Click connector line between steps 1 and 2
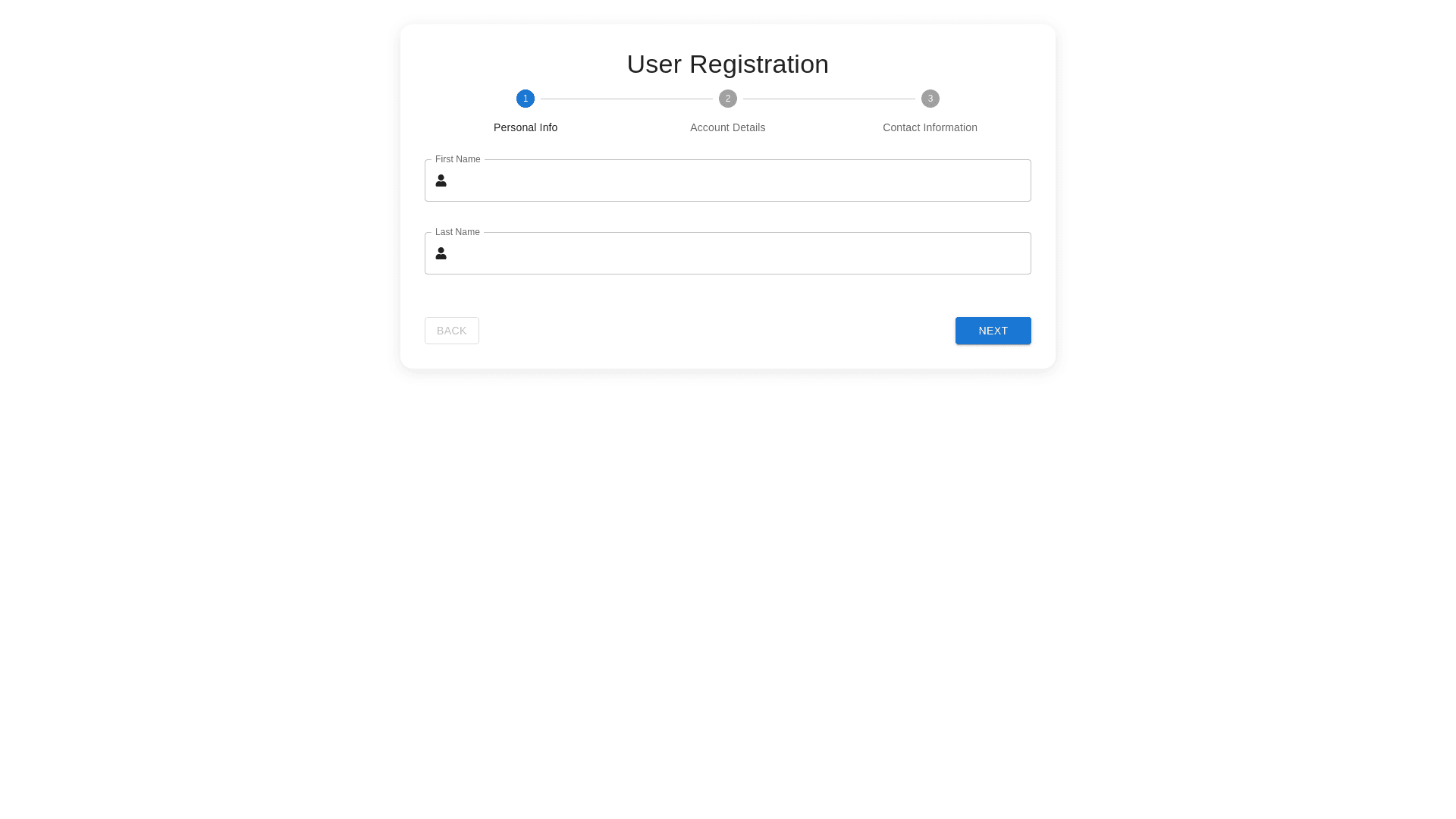This screenshot has width=1456, height=819. point(626,99)
